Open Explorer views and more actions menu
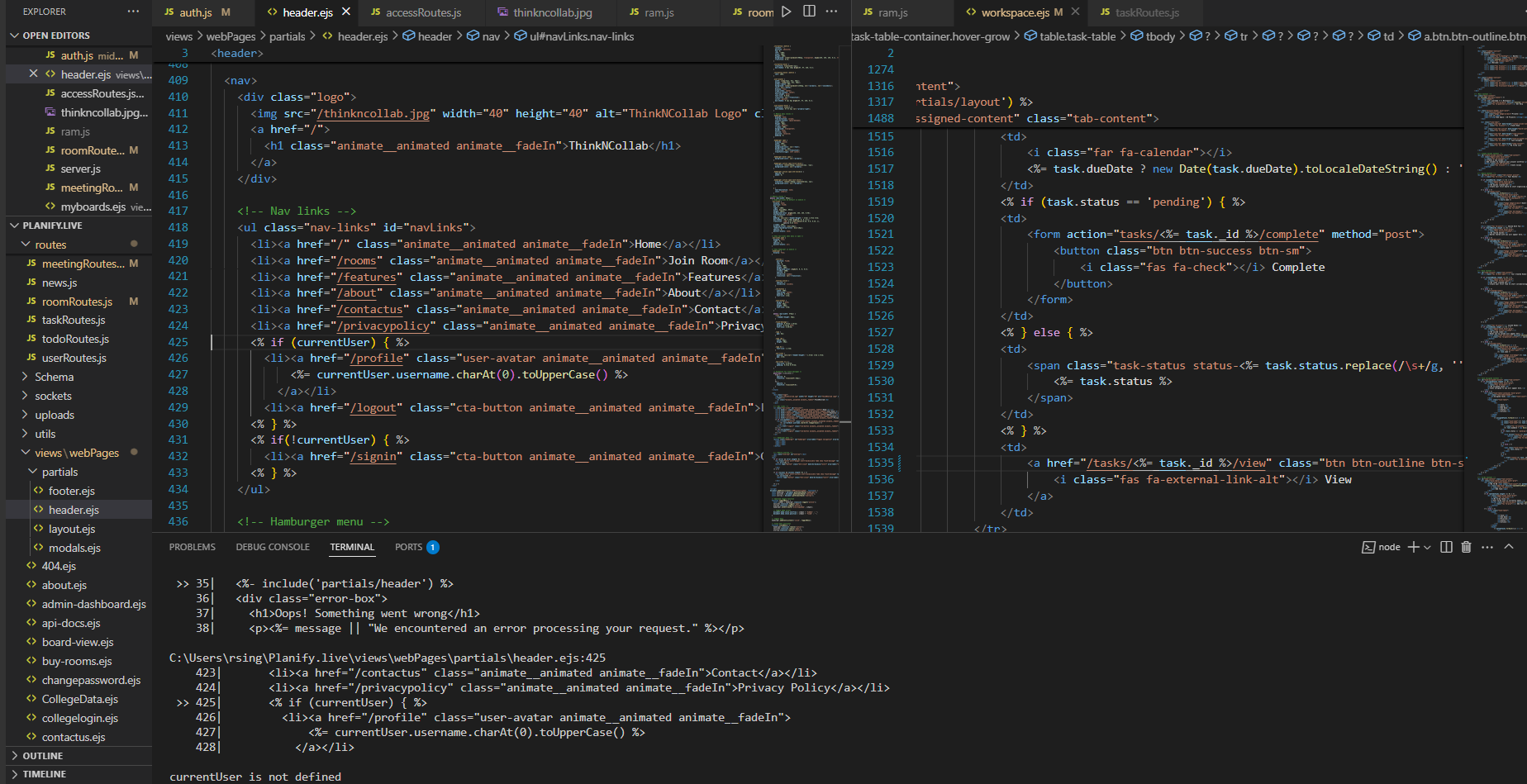Screen dimensions: 1527x784 133,12
